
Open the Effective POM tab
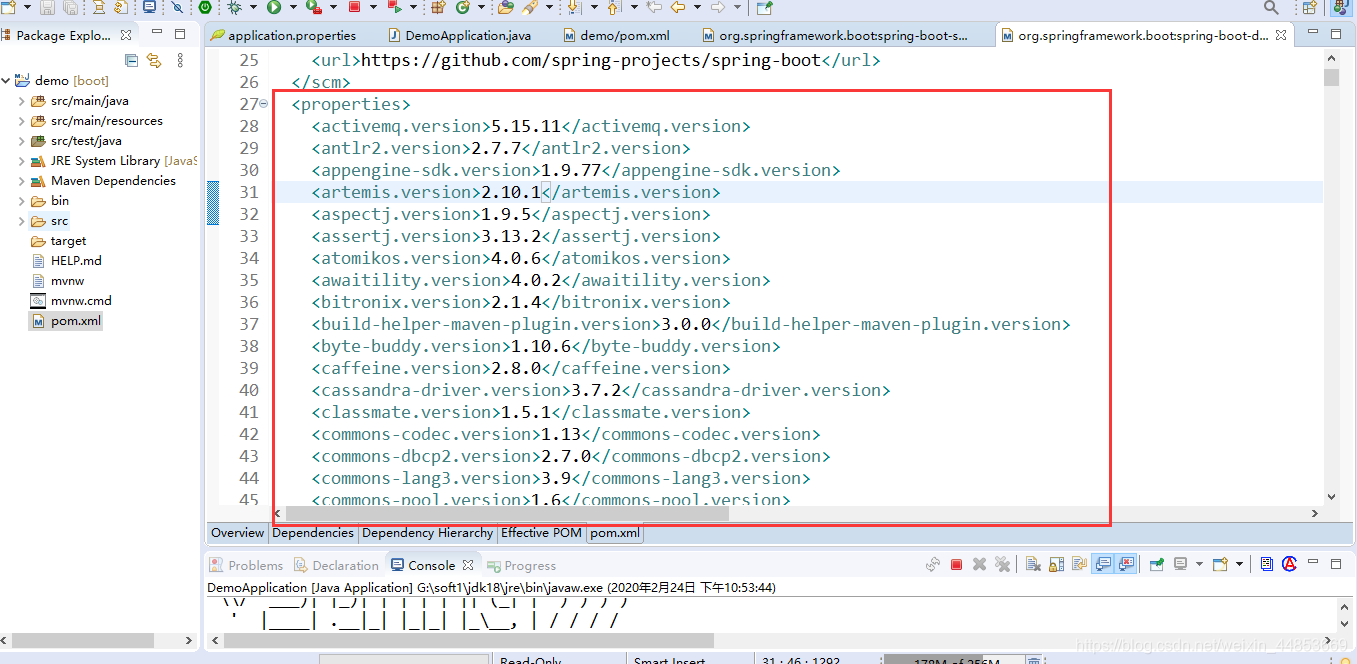pos(541,533)
